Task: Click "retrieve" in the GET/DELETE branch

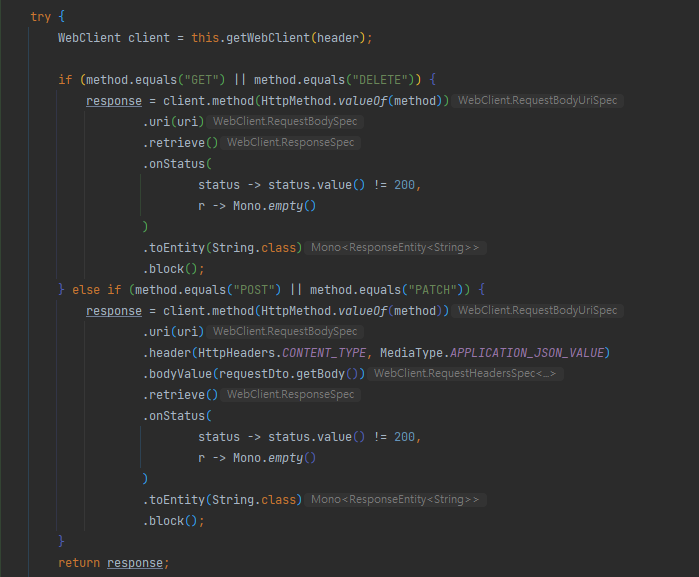Action: (x=177, y=143)
